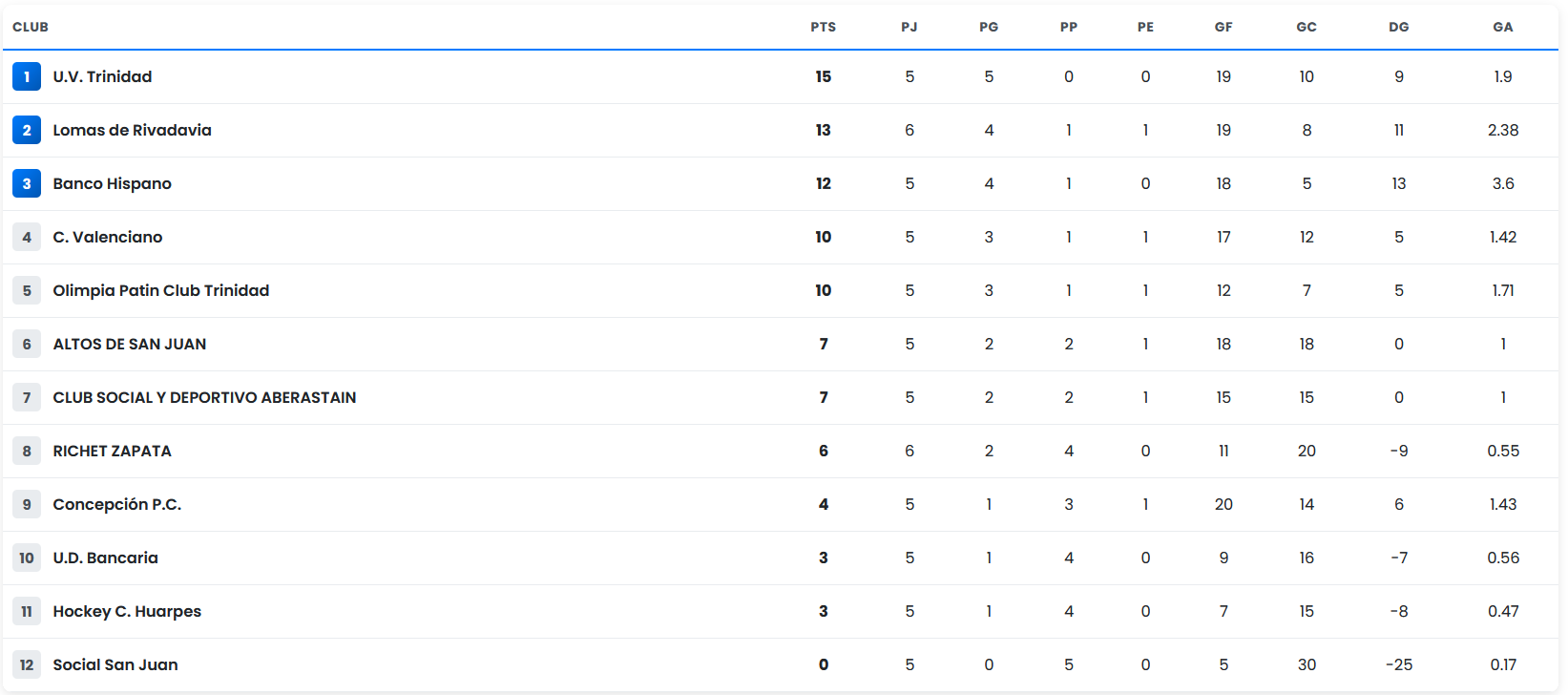Viewport: 1568px width, 695px height.
Task: Sort by the PTS column header
Action: 823,27
